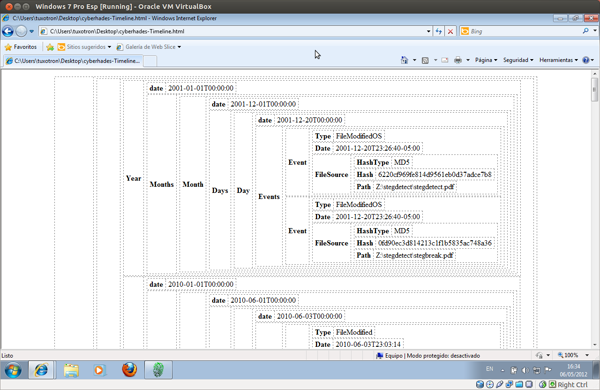Image resolution: width=600 pixels, height=390 pixels.
Task: Click the add to favorites bar icon
Action: (50, 47)
